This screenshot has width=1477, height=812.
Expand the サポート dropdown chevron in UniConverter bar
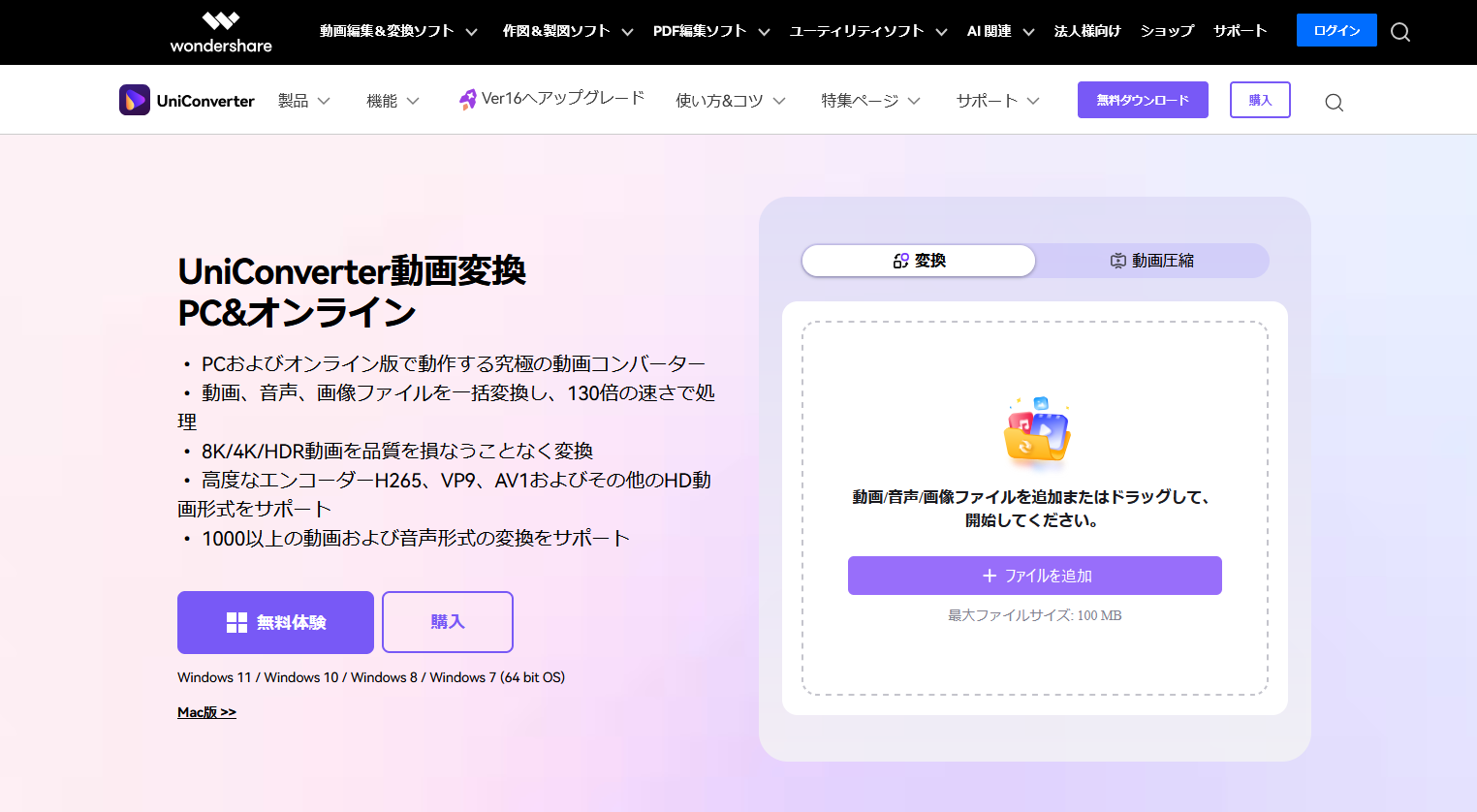tap(1033, 101)
